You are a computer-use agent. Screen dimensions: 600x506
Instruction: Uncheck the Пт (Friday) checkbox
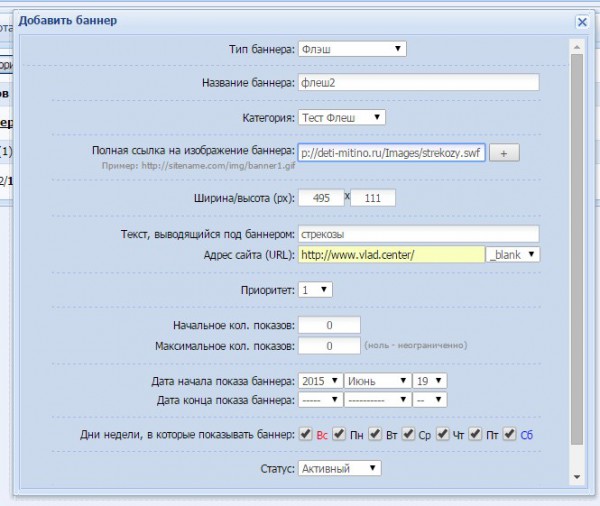pyautogui.click(x=475, y=434)
